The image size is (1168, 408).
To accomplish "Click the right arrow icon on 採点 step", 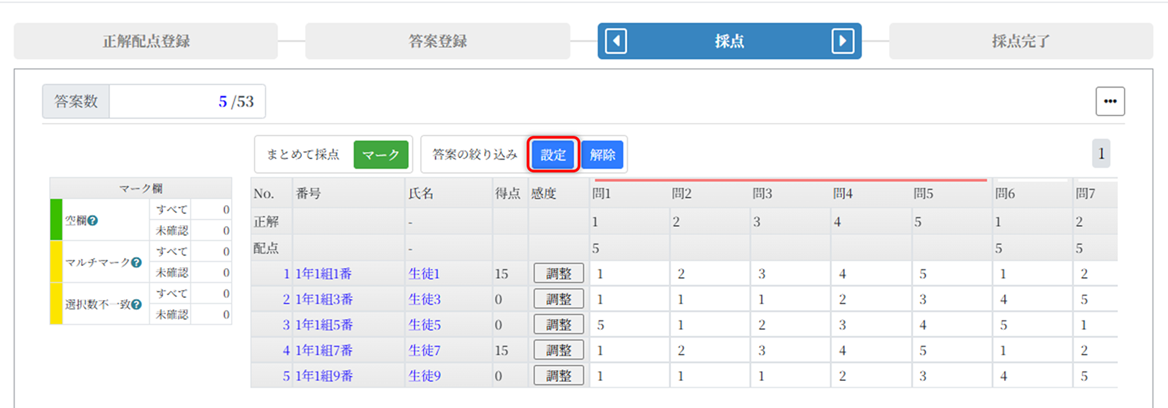I will click(x=842, y=41).
